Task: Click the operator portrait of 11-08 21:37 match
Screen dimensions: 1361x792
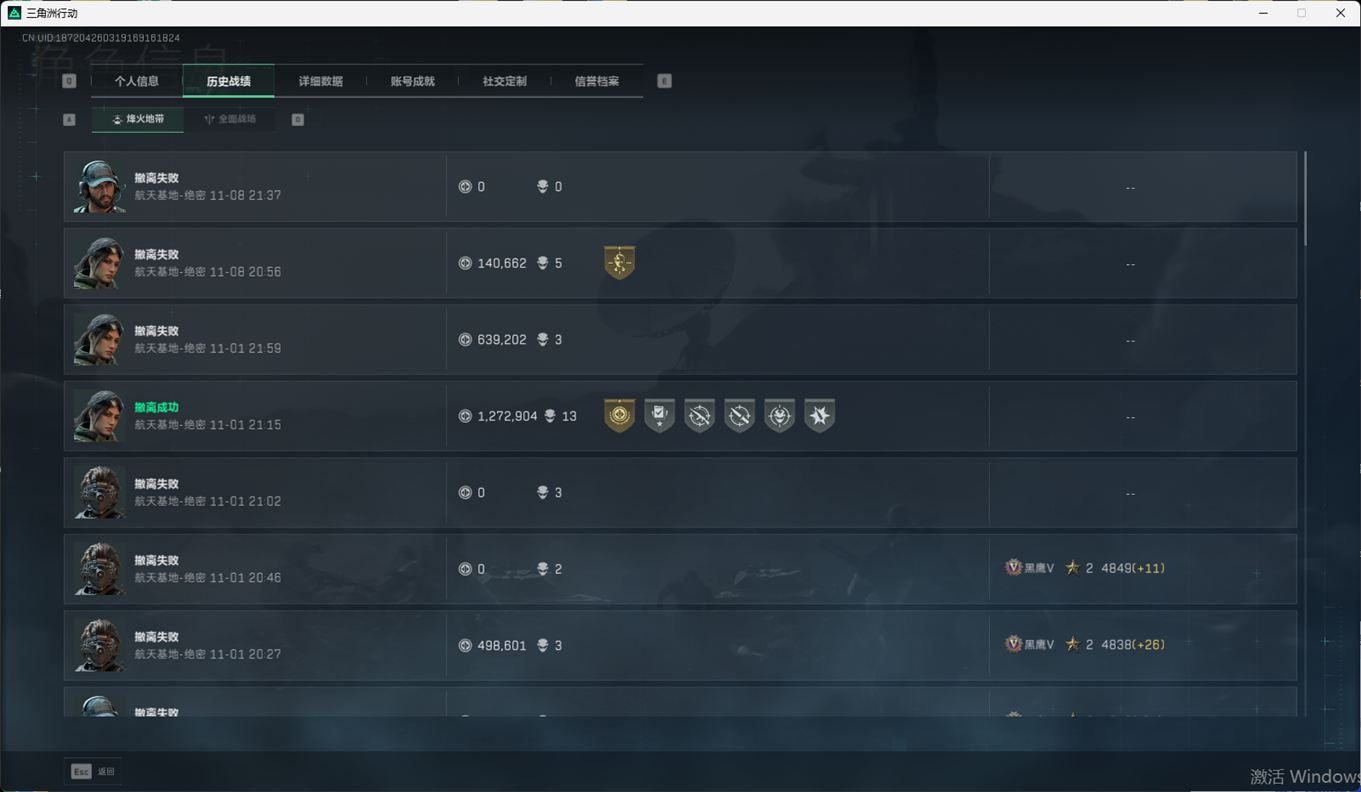Action: pyautogui.click(x=99, y=187)
